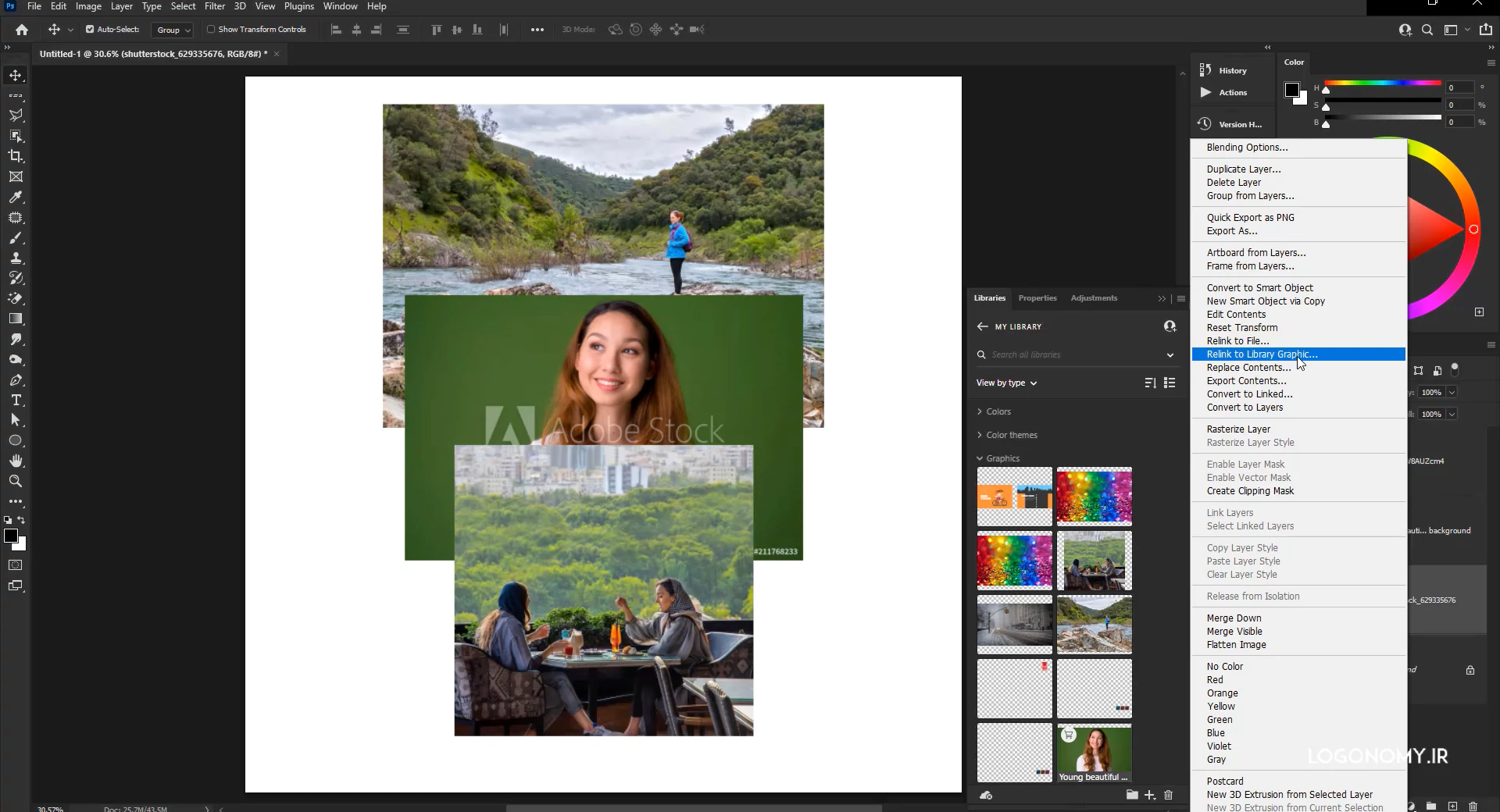This screenshot has height=812, width=1500.
Task: Click the hue slider in Color panel
Action: [x=1382, y=83]
